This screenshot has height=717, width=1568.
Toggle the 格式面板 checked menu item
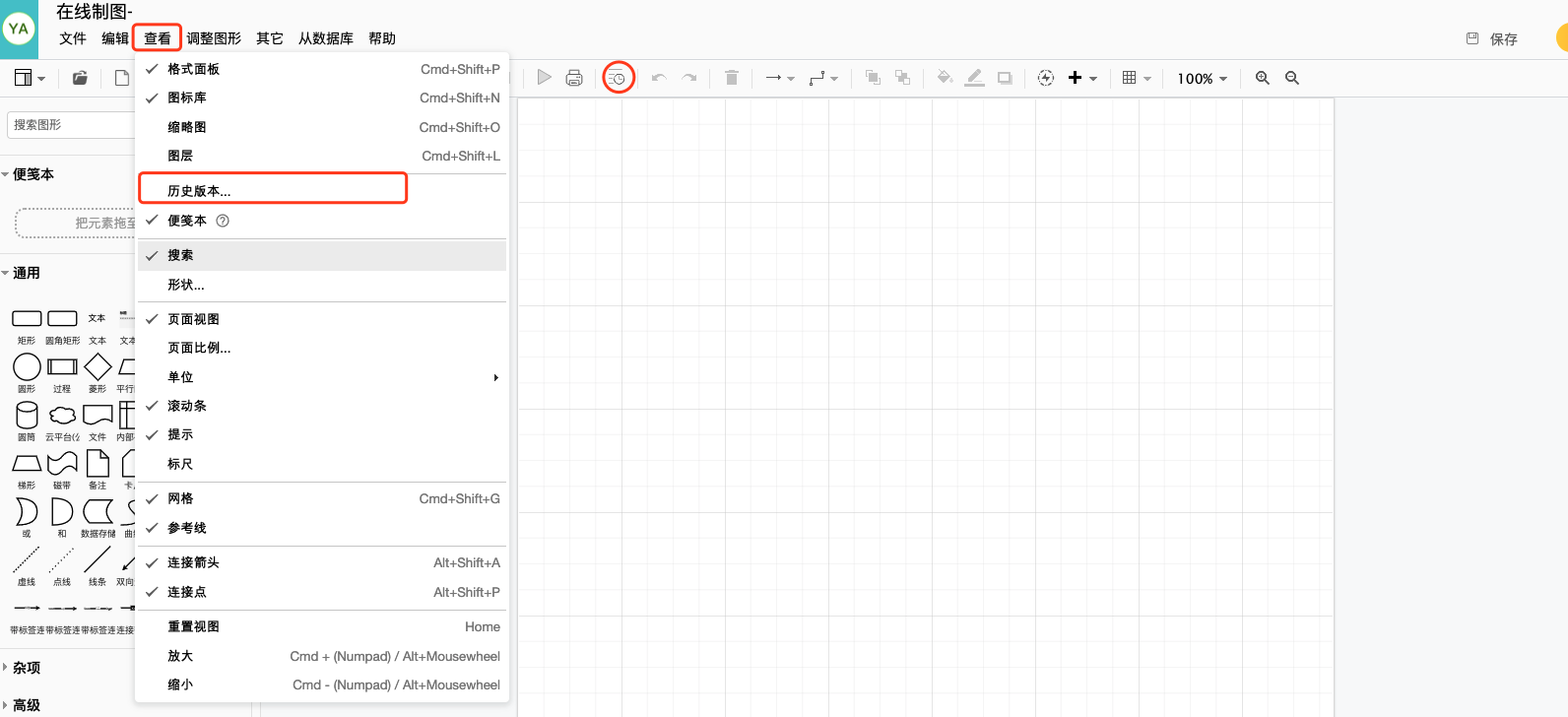click(322, 69)
